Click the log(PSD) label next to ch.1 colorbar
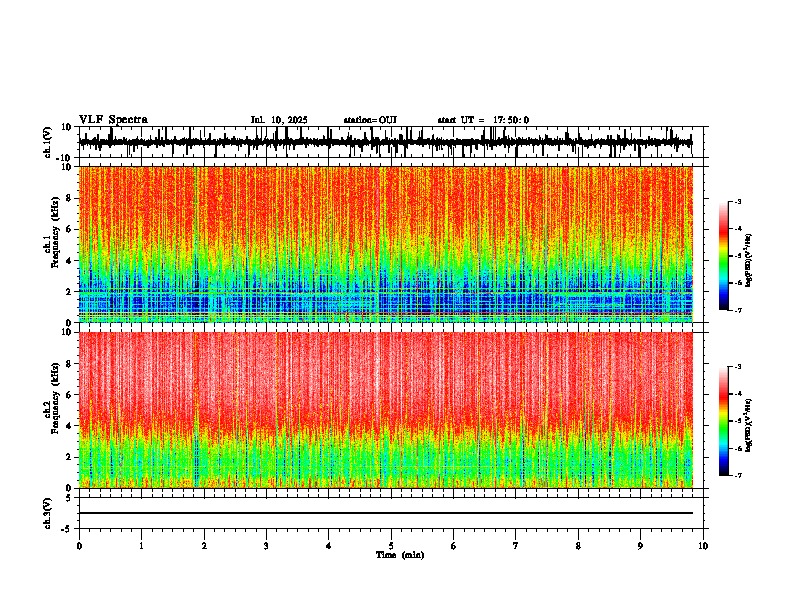This screenshot has width=792, height=612. click(x=749, y=261)
